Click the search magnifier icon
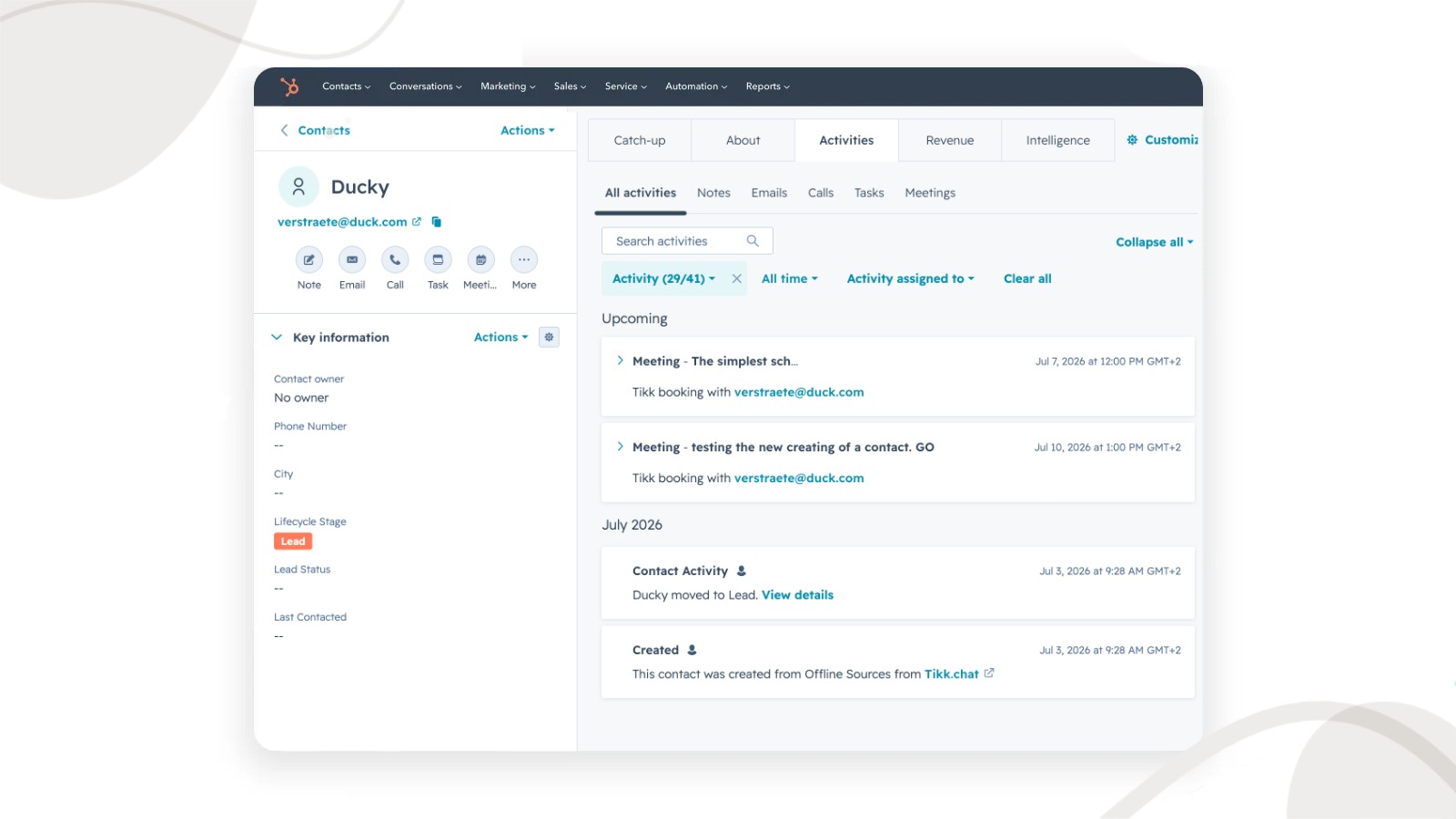The height and width of the screenshot is (819, 1456). click(x=753, y=241)
